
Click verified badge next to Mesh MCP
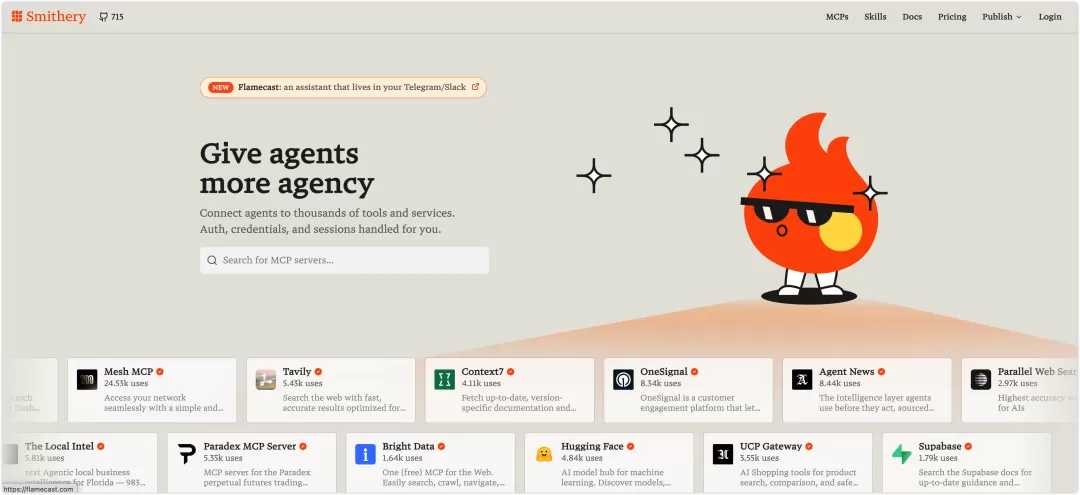click(x=160, y=372)
